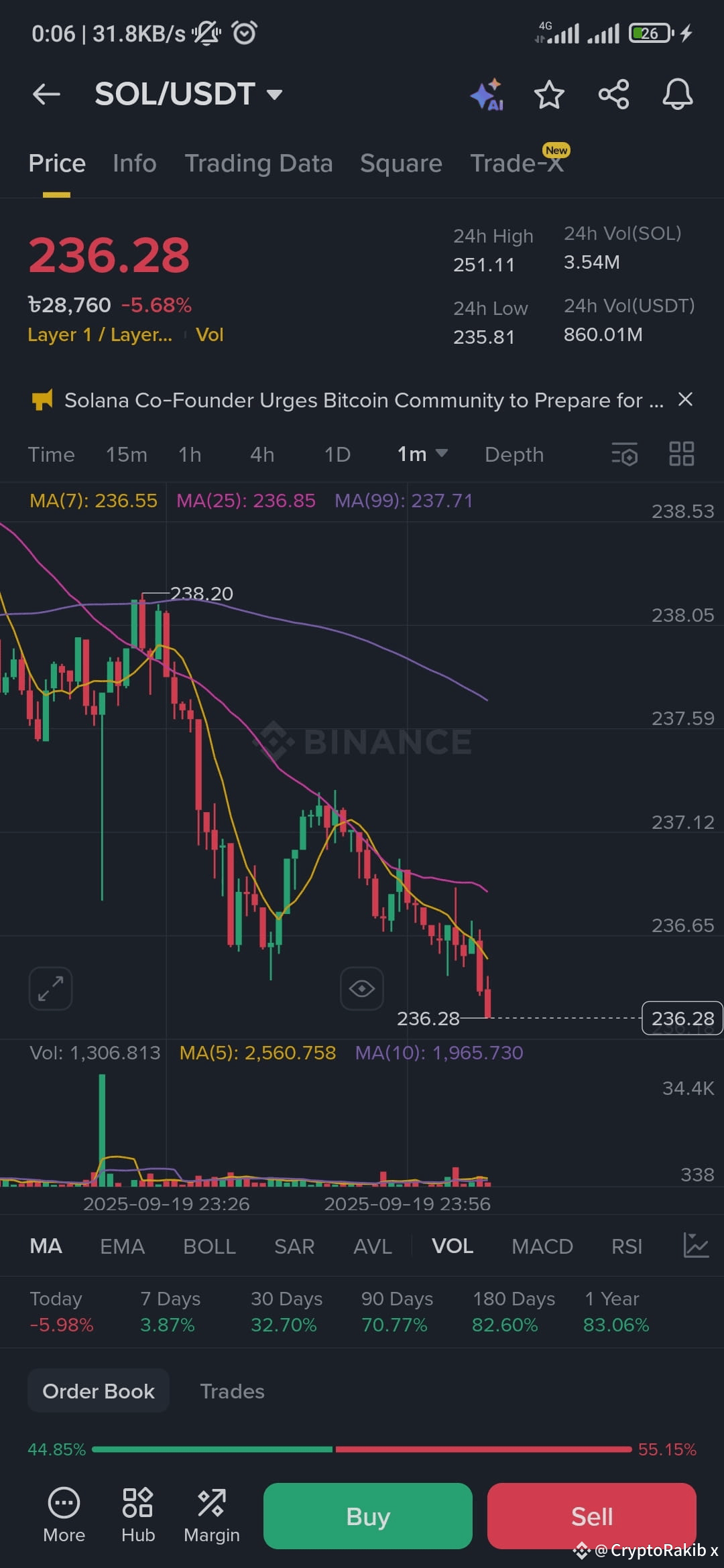Tap the MA(25): 236.85 legend value

[245, 501]
